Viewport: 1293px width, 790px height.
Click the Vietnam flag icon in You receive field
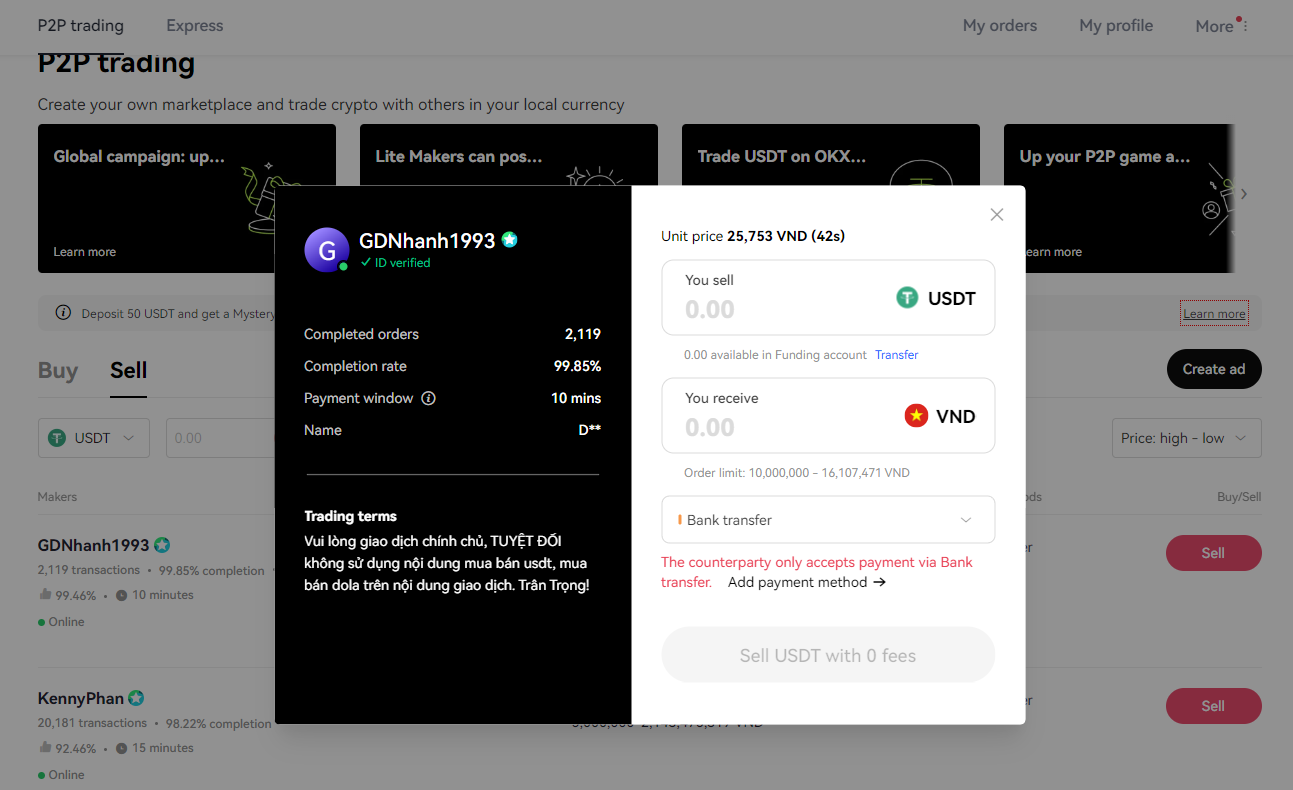coord(916,416)
